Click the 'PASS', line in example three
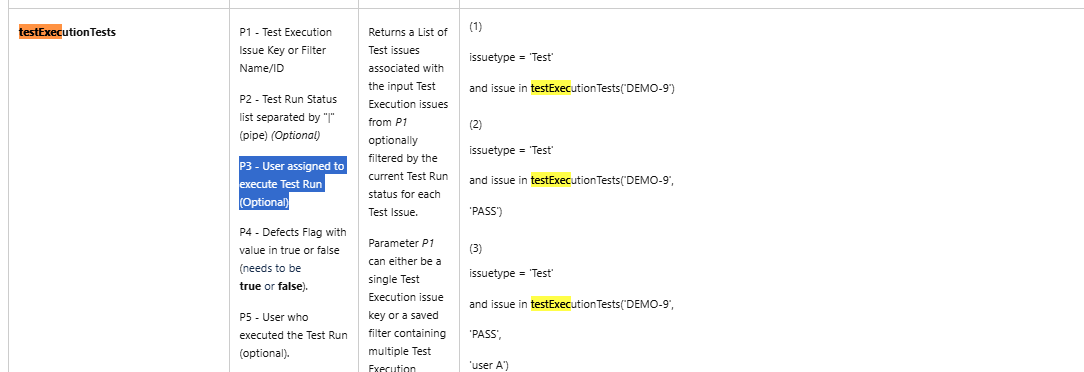The image size is (1084, 372). click(x=485, y=335)
